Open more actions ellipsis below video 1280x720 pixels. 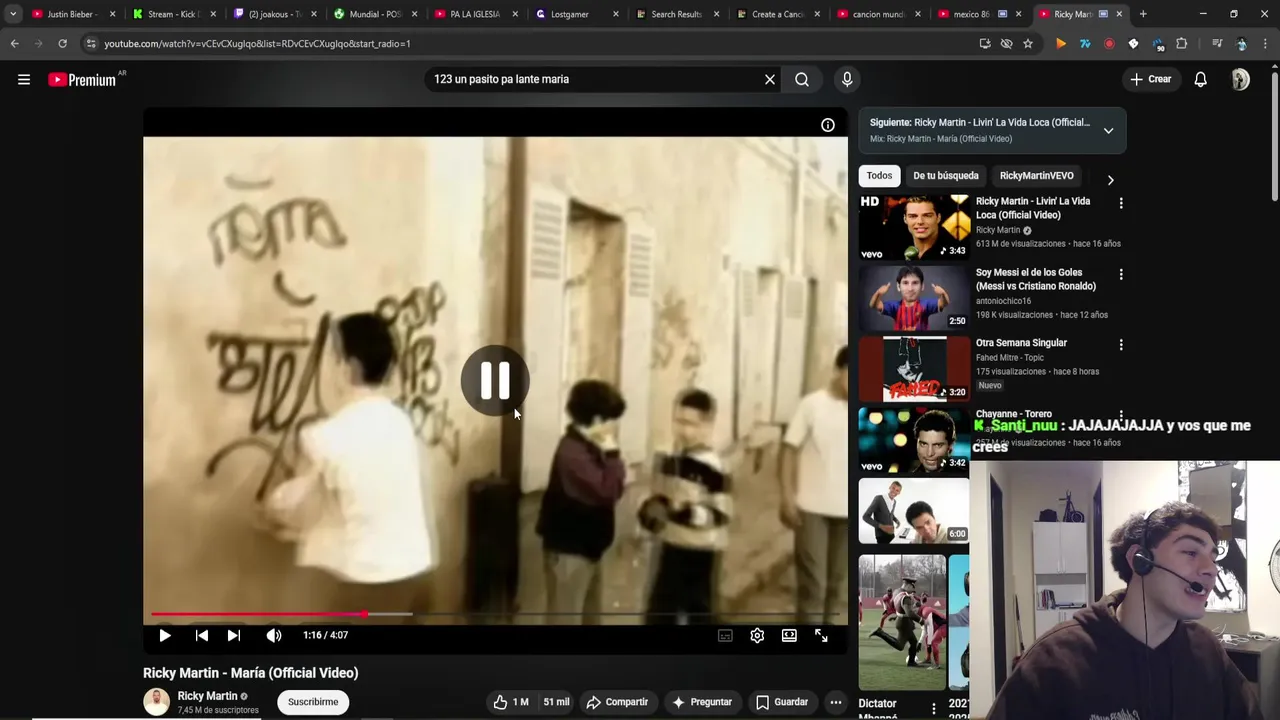point(836,702)
